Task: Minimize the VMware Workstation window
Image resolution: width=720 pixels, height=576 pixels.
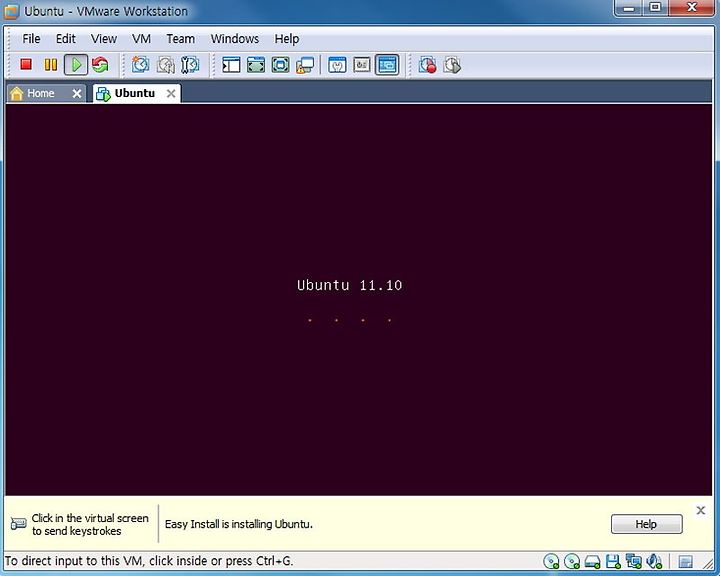Action: pyautogui.click(x=629, y=7)
